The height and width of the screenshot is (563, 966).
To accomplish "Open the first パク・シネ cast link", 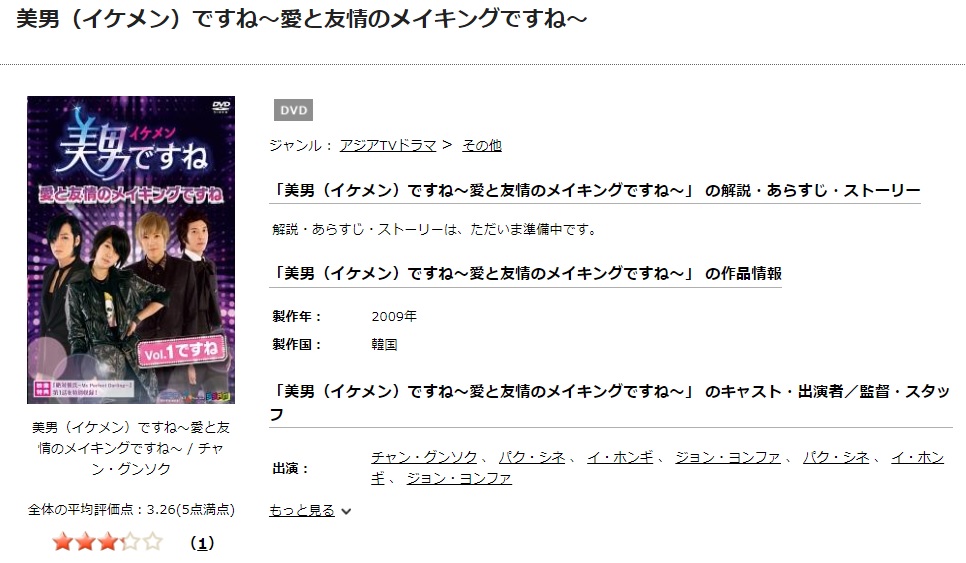I will coord(532,457).
